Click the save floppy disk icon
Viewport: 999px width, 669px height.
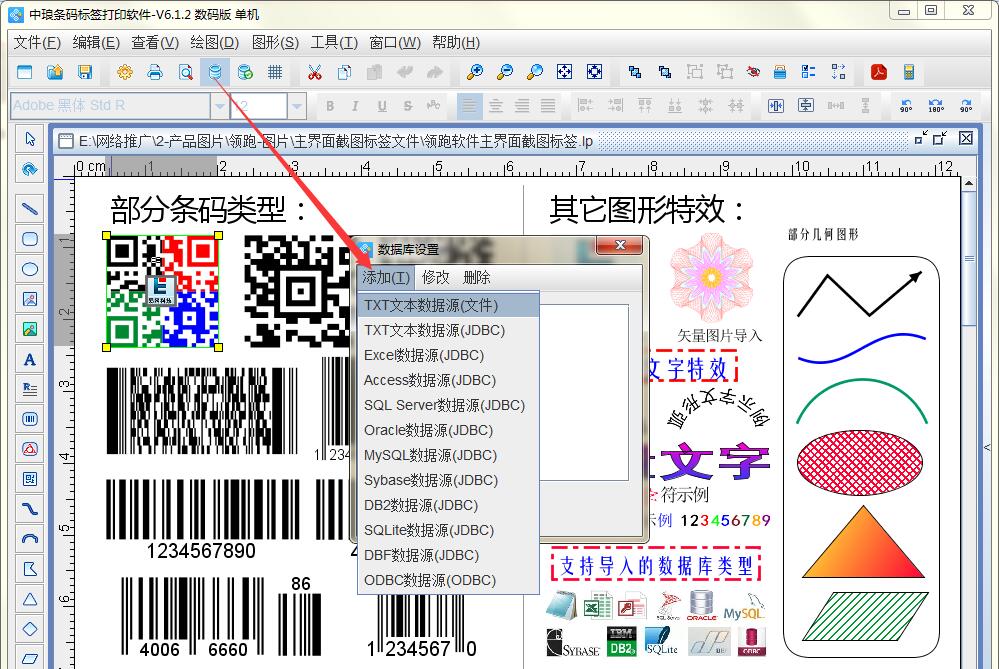pos(85,72)
